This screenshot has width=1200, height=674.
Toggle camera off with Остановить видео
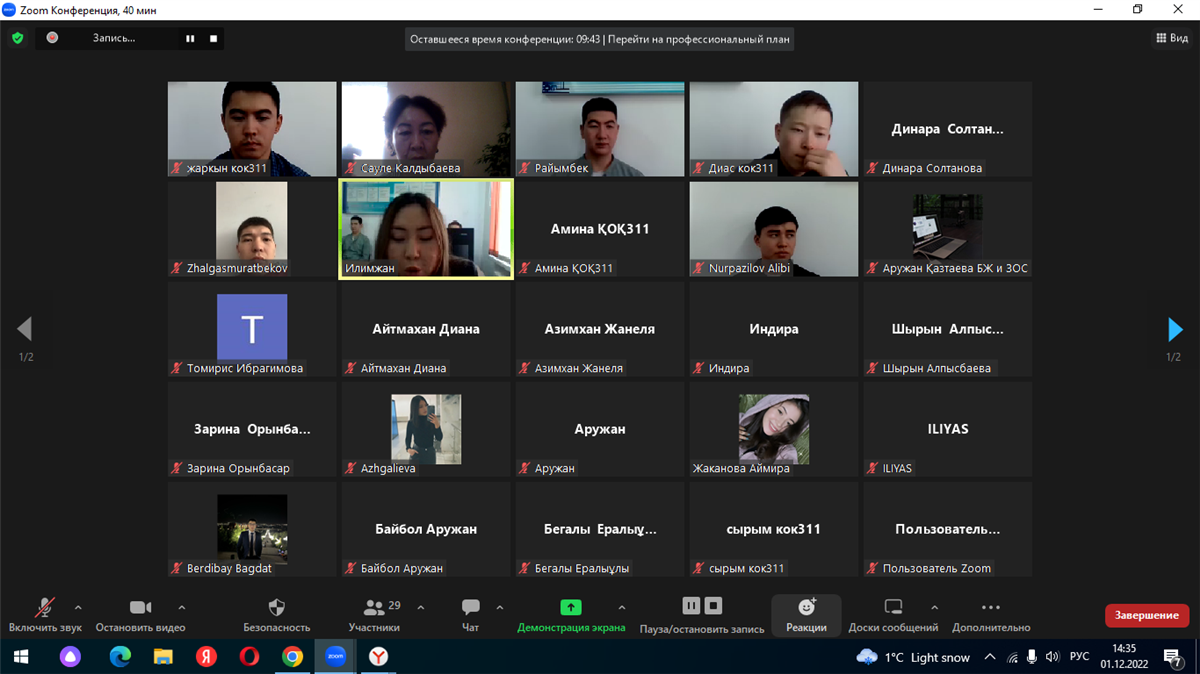click(140, 608)
